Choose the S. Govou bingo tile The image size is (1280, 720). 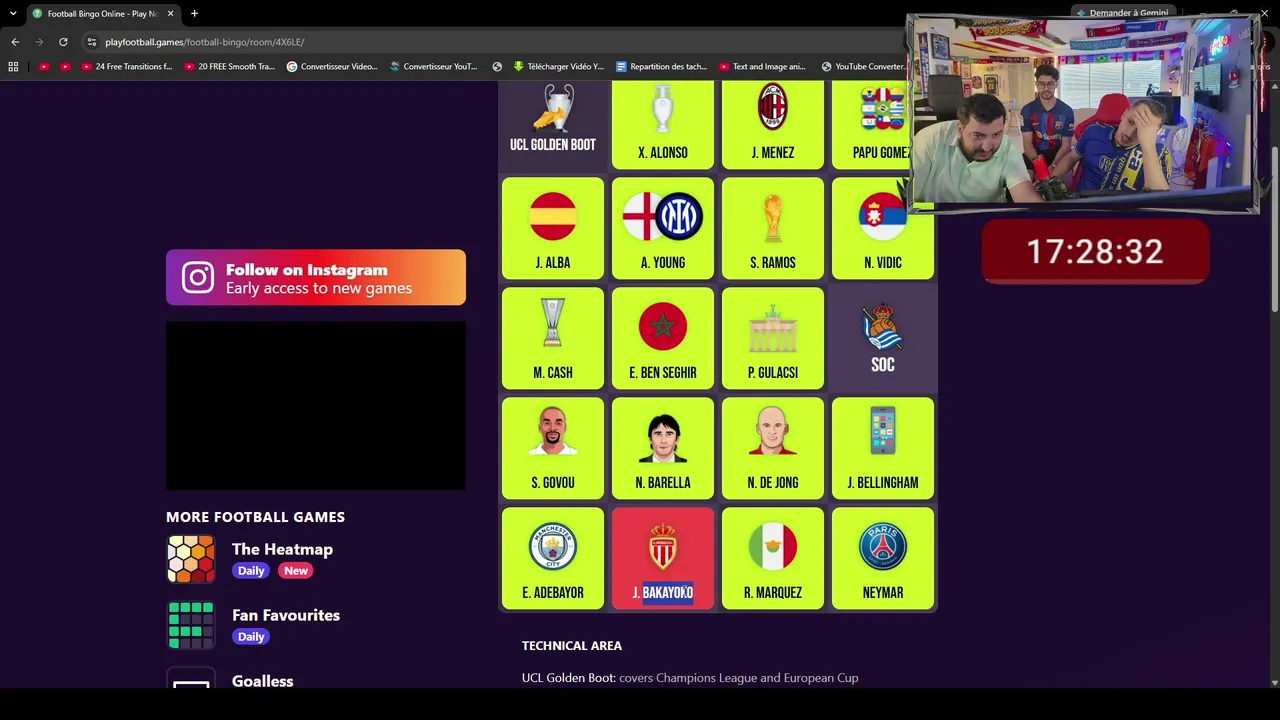pos(553,448)
